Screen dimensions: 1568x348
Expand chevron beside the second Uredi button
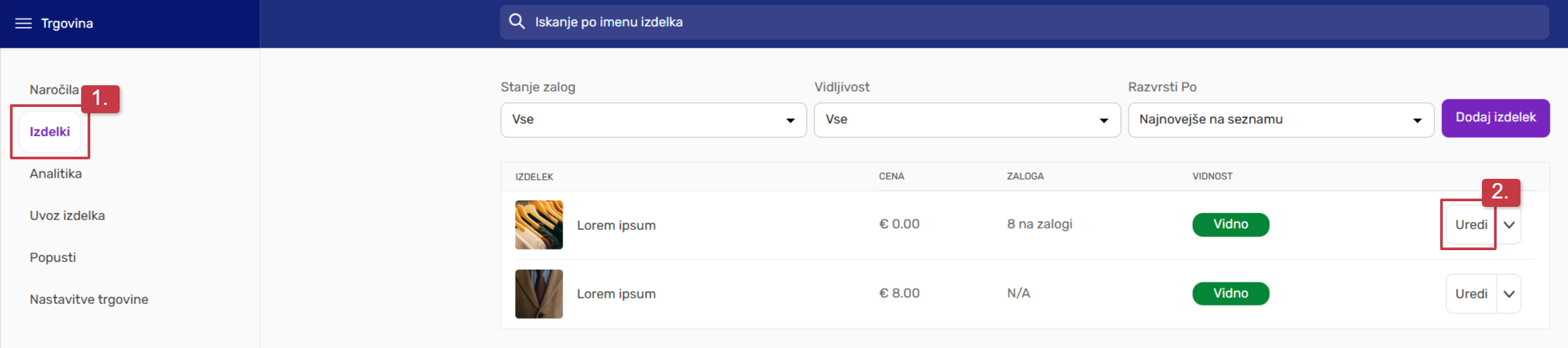click(x=1509, y=293)
